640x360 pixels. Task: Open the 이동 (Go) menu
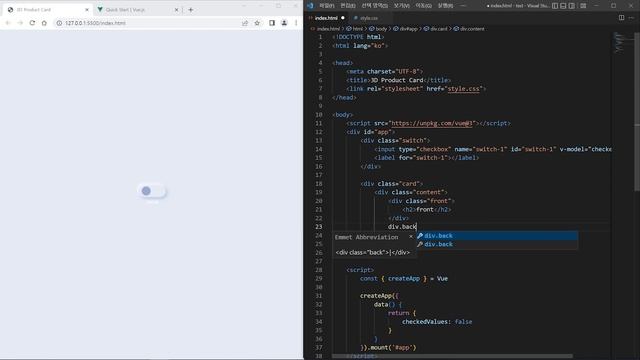click(424, 6)
